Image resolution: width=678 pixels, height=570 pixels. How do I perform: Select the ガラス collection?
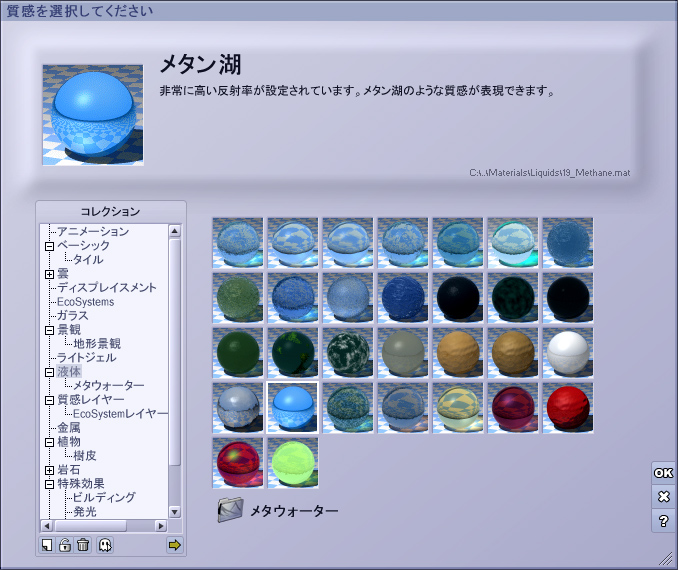(x=72, y=316)
